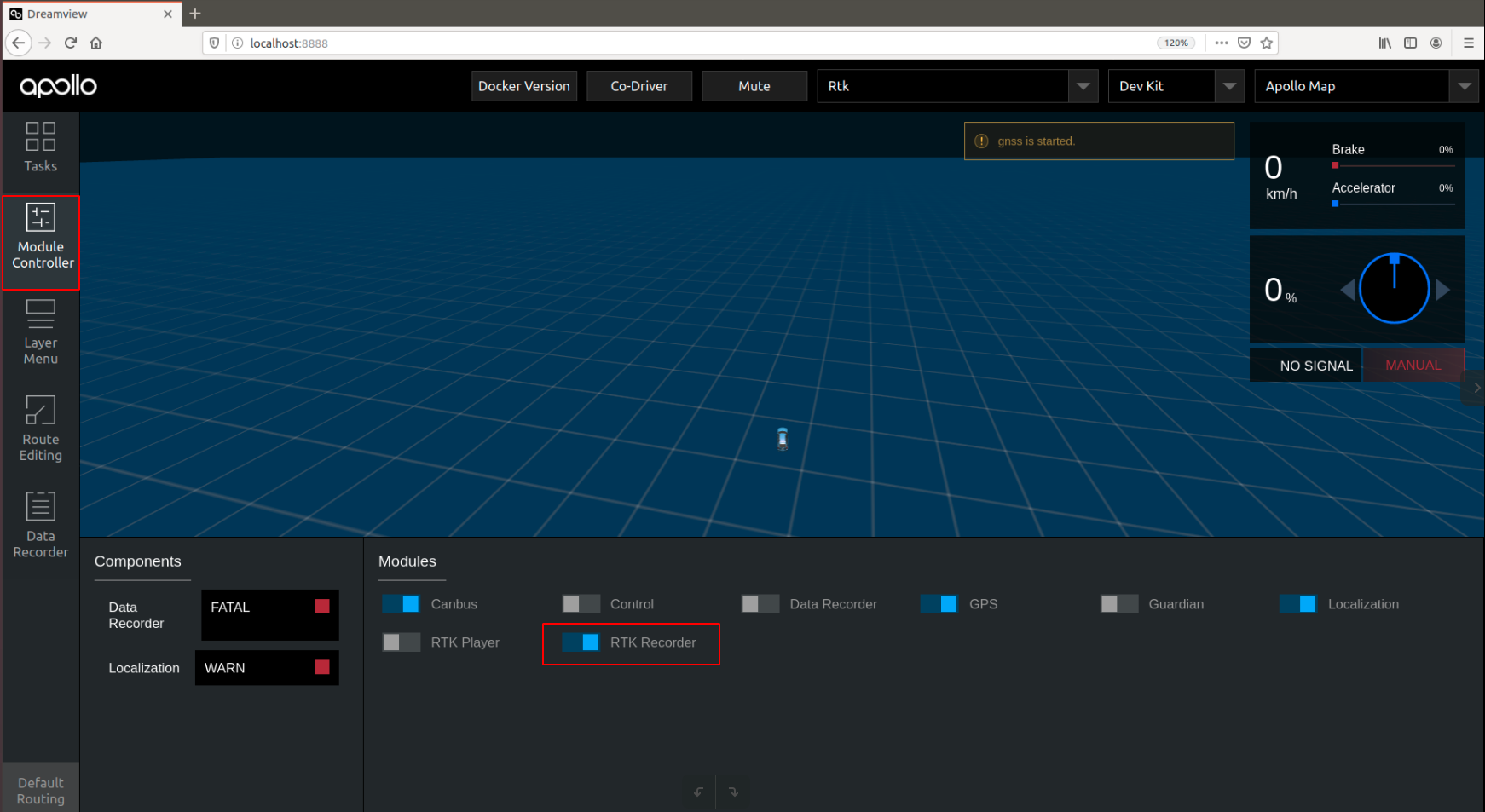Enable the RTK Player module switch
The height and width of the screenshot is (812, 1485).
(401, 642)
